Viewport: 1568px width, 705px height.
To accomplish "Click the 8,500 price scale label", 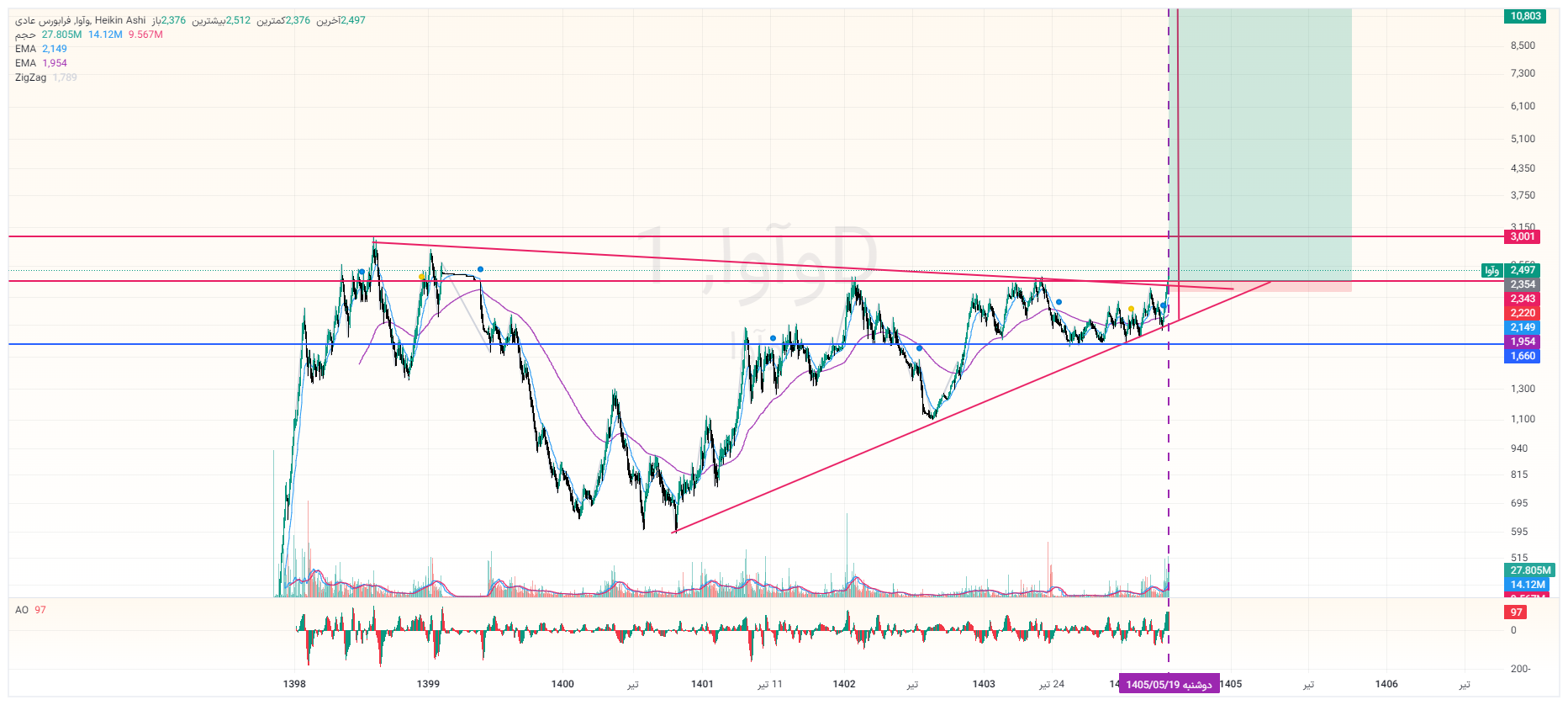I will click(x=1523, y=45).
